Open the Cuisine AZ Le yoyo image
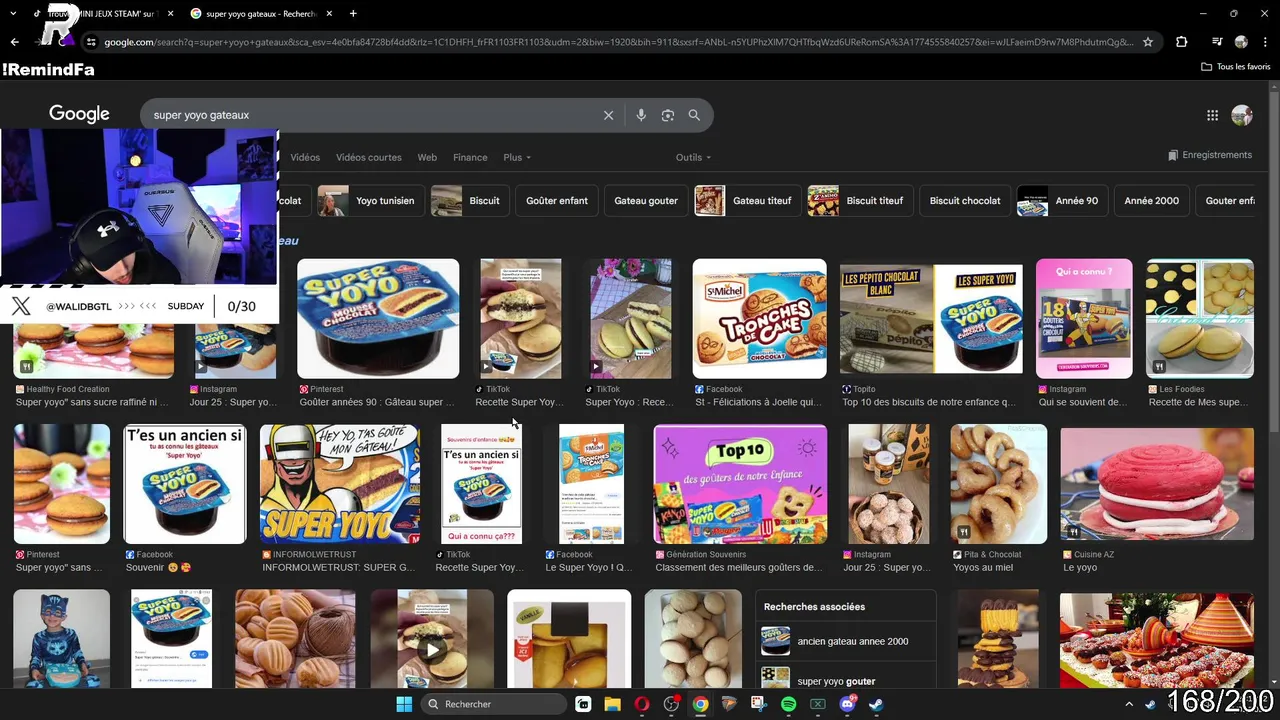 coord(1157,484)
